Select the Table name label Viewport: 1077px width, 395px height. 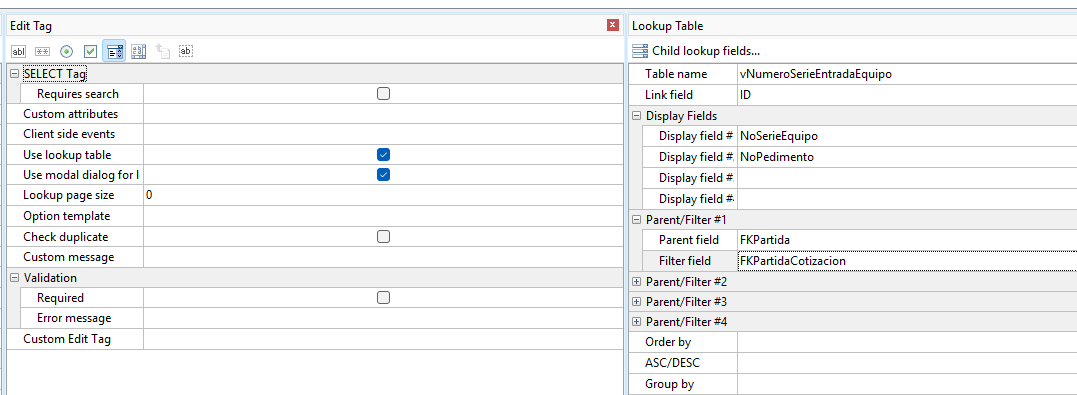click(676, 74)
